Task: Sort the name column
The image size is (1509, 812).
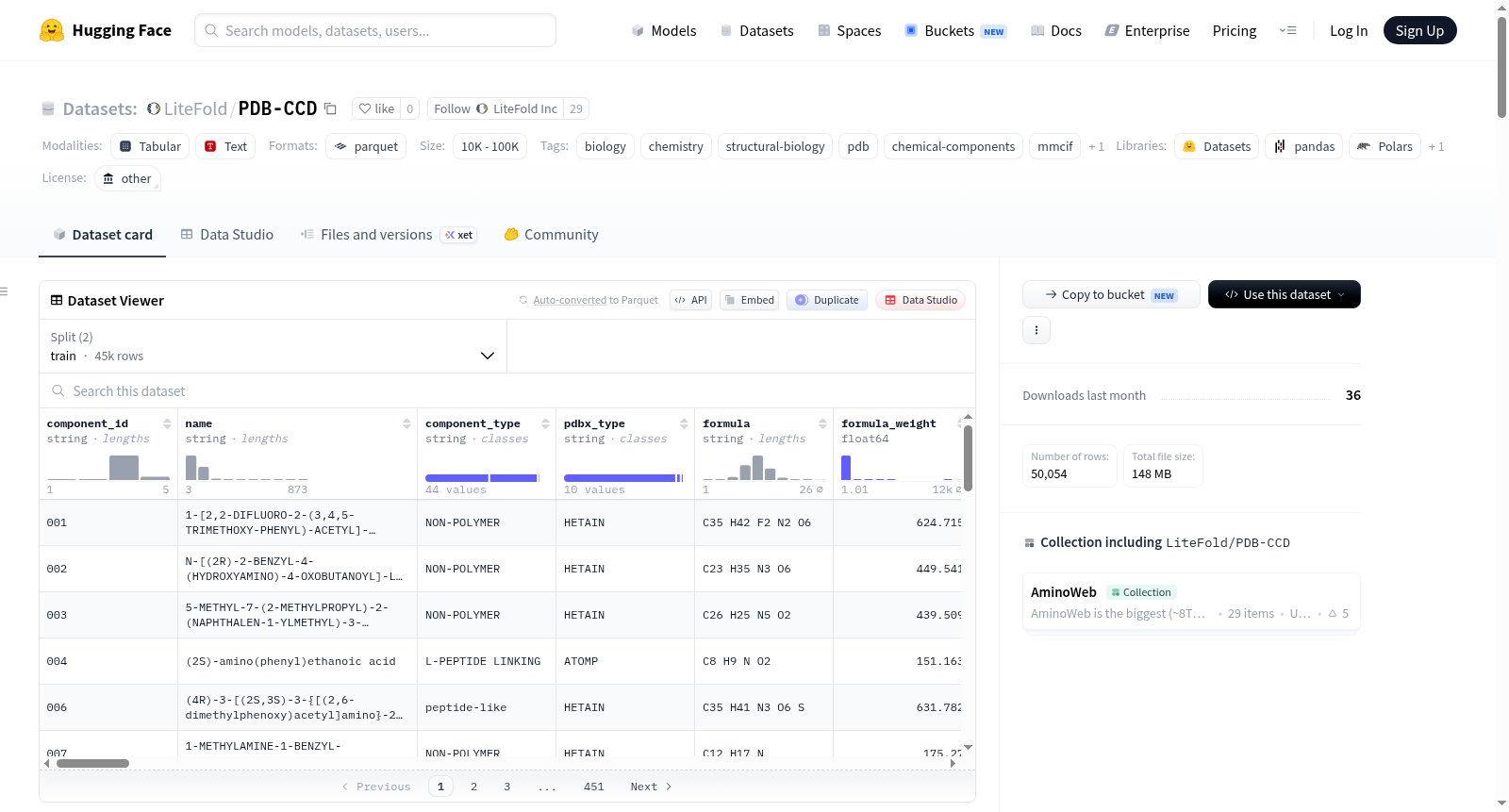Action: (406, 423)
